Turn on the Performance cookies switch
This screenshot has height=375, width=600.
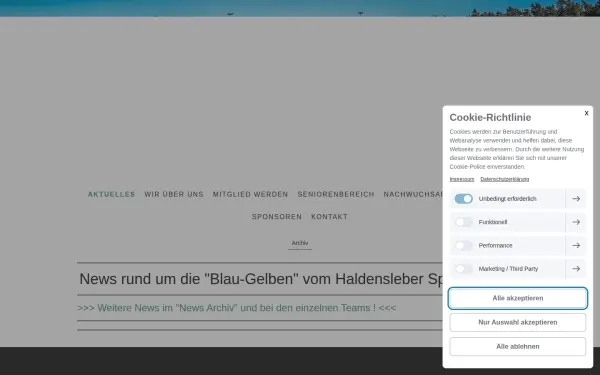tap(463, 245)
